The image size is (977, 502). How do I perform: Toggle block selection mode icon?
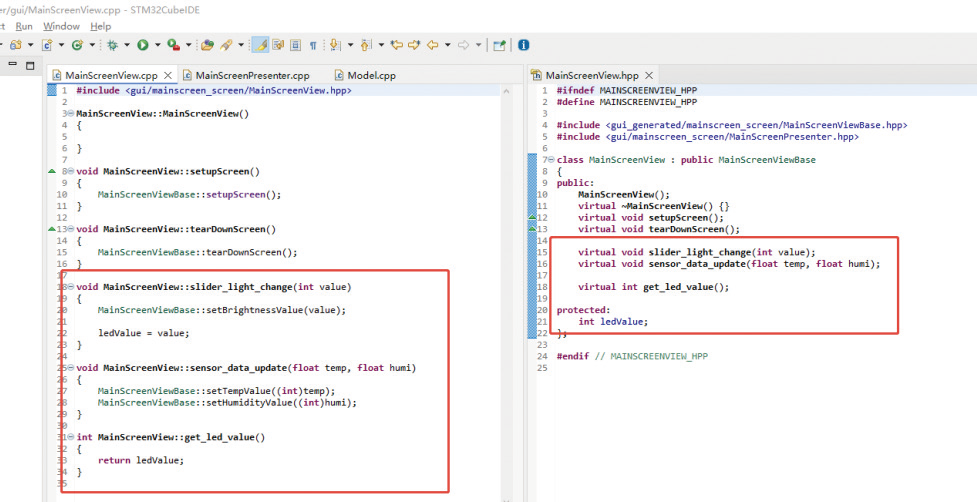pyautogui.click(x=295, y=45)
